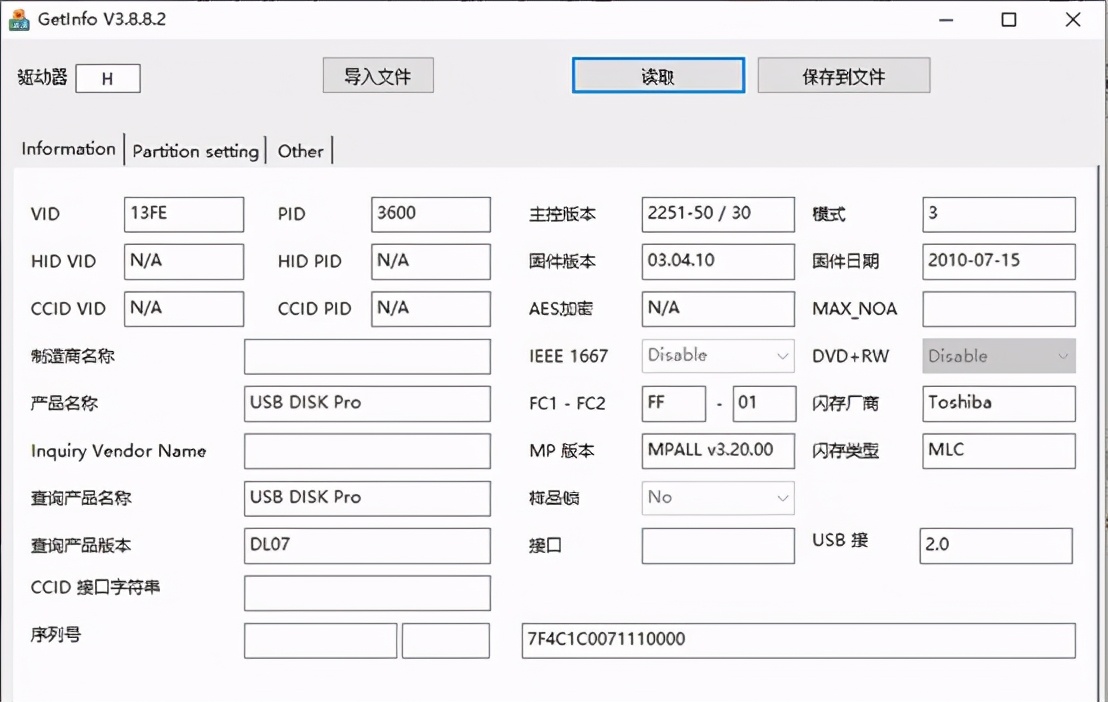Screen dimensions: 1108x702
Task: Click the 导入文件 (Import File) button
Action: [x=377, y=75]
